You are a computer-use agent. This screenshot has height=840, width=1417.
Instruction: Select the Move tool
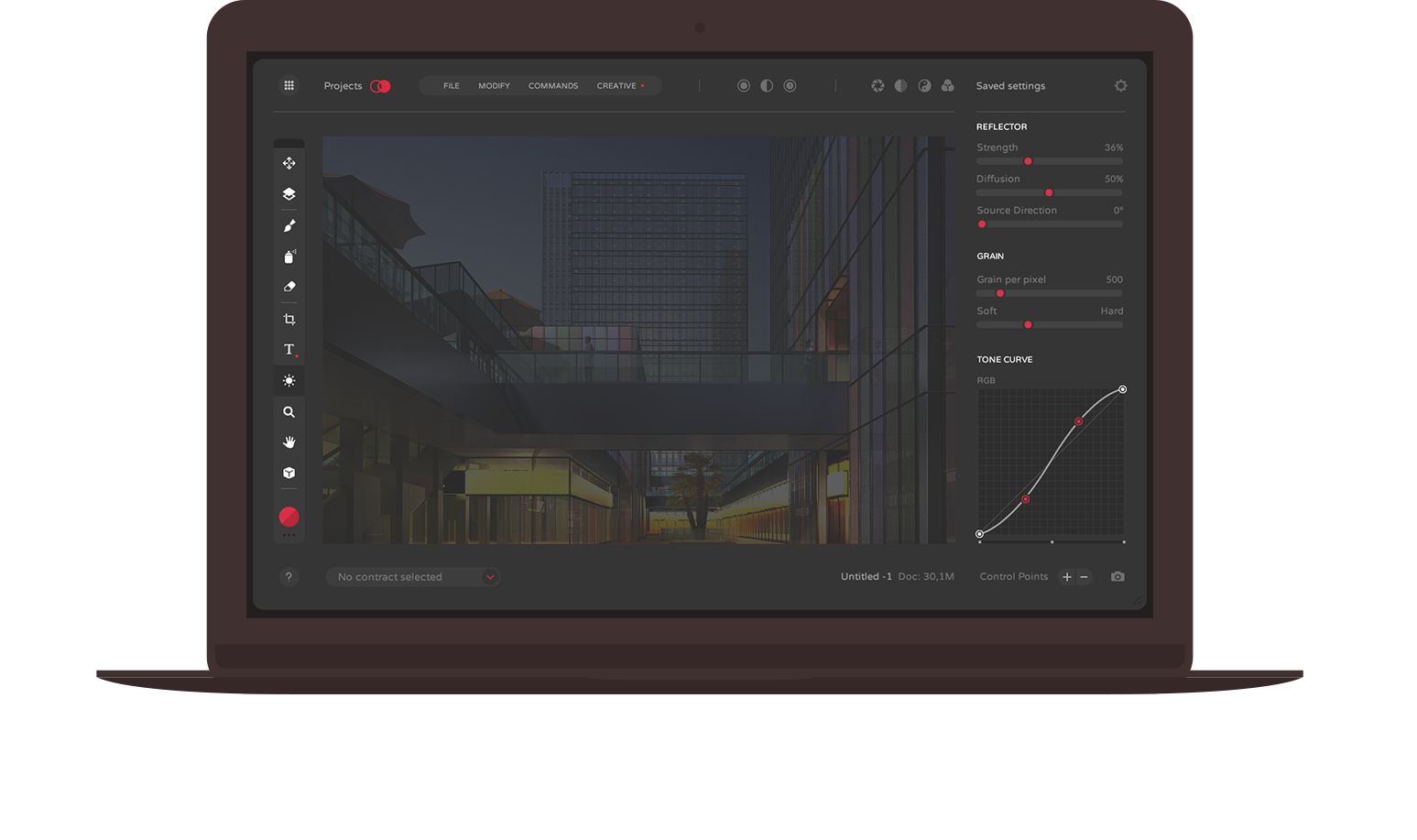click(289, 163)
